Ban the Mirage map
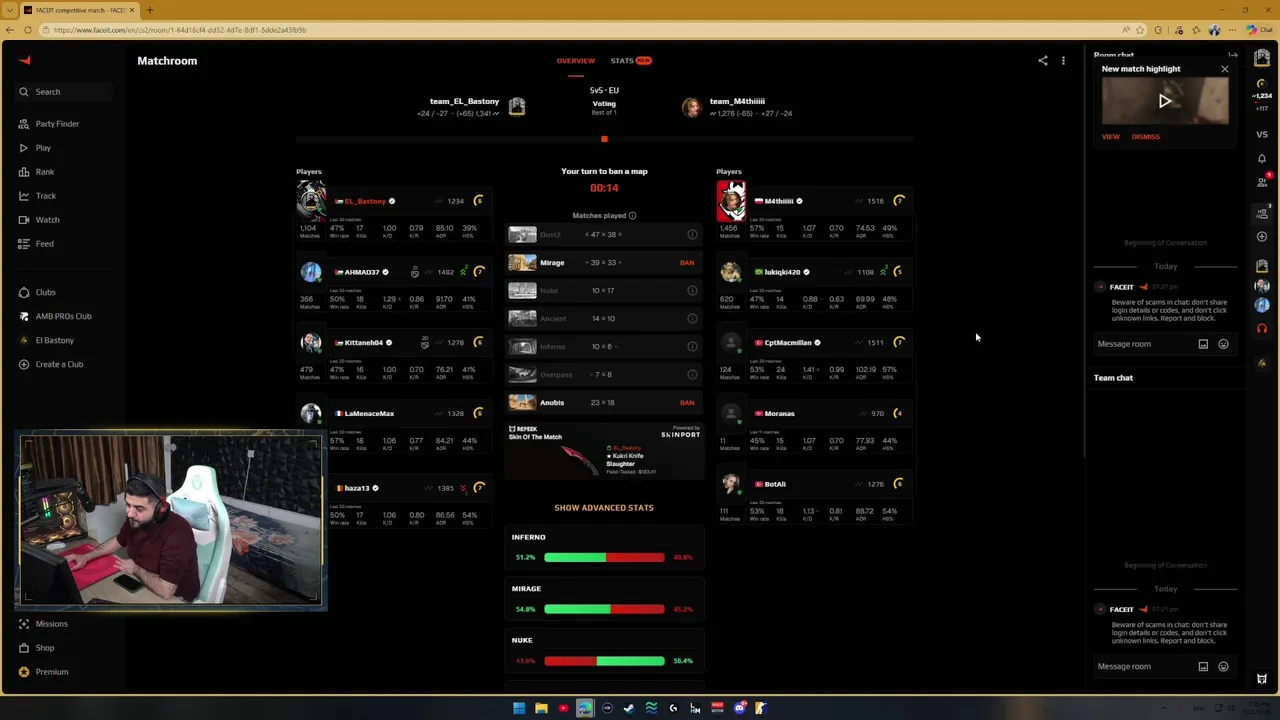 pos(687,263)
